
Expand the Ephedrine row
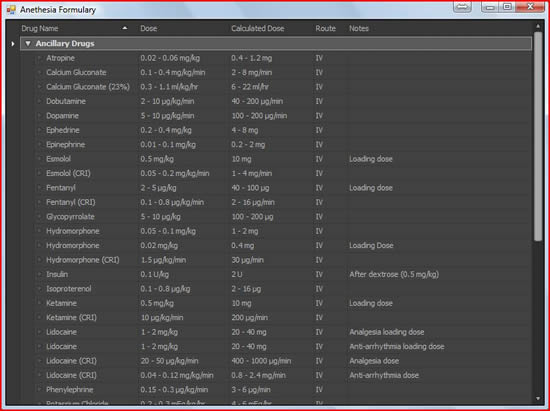point(39,130)
